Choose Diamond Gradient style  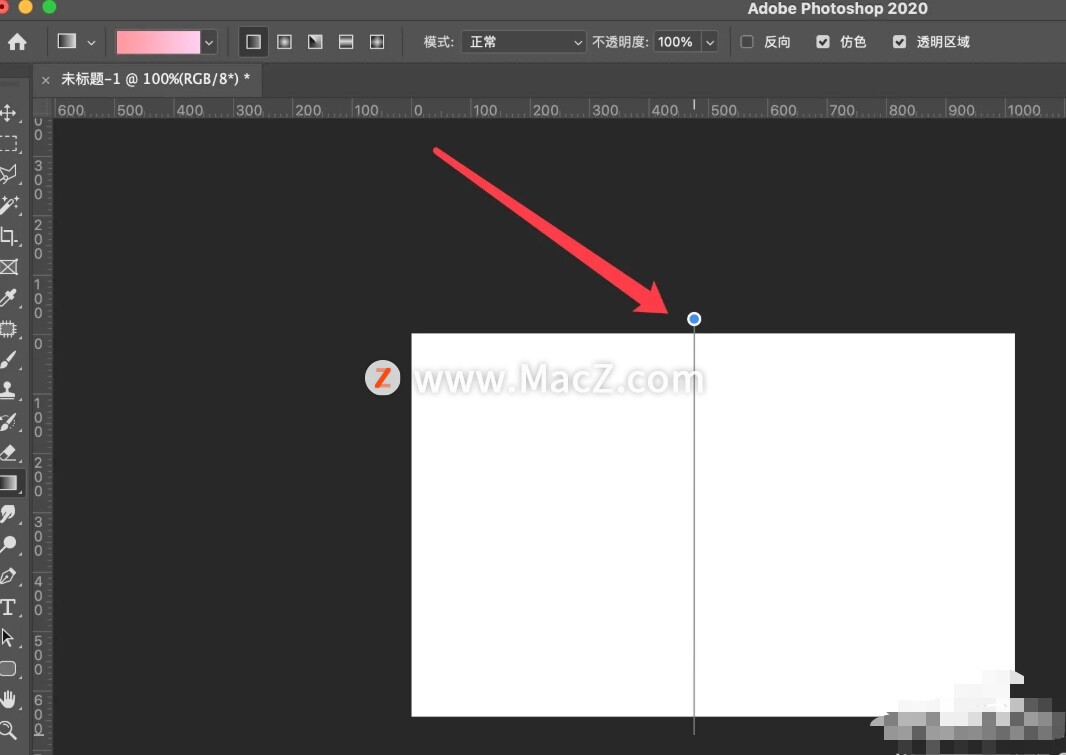click(x=377, y=42)
